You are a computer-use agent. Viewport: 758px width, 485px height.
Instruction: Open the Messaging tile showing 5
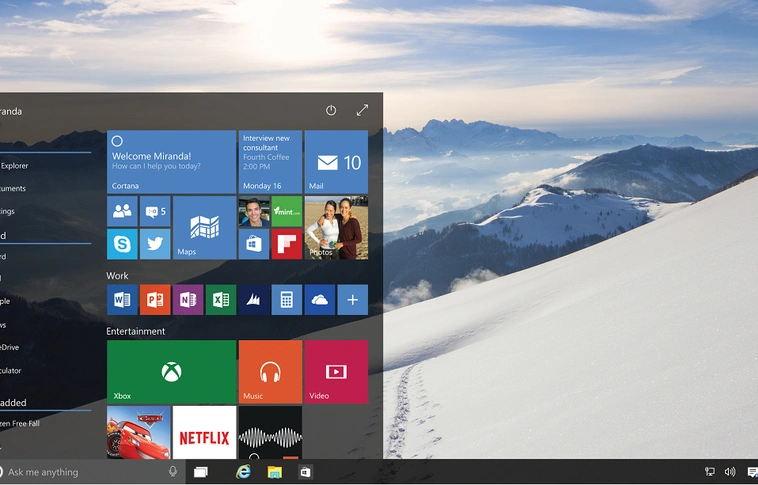point(155,211)
